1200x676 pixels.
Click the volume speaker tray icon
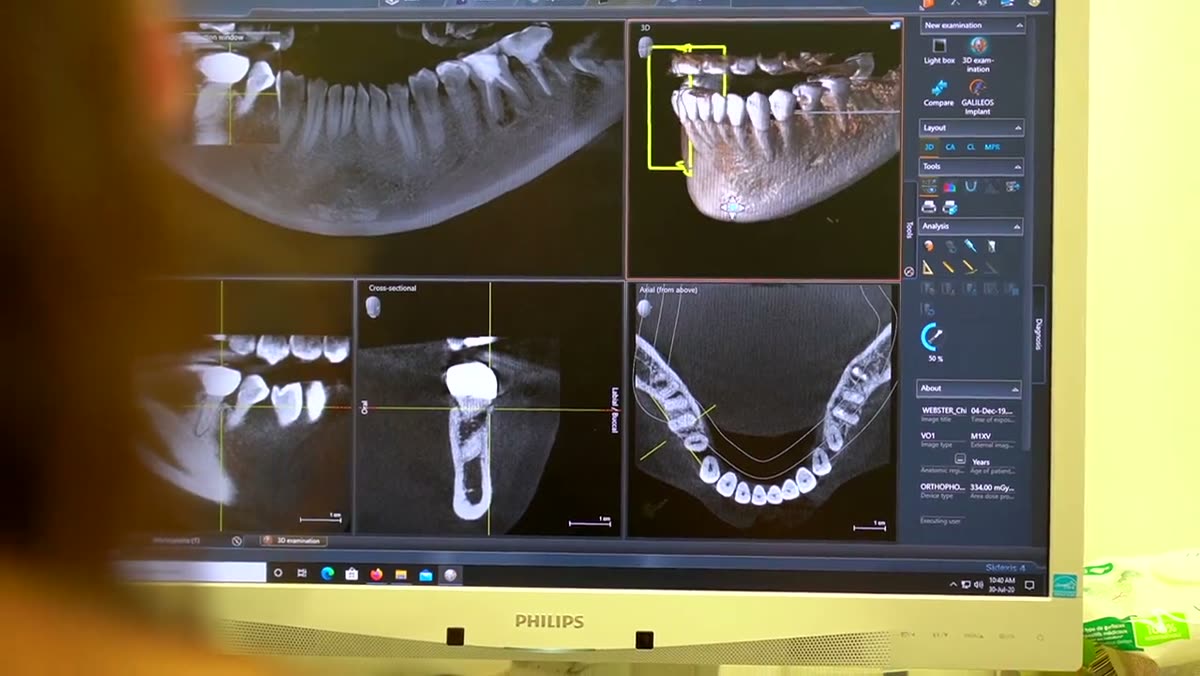click(x=978, y=585)
